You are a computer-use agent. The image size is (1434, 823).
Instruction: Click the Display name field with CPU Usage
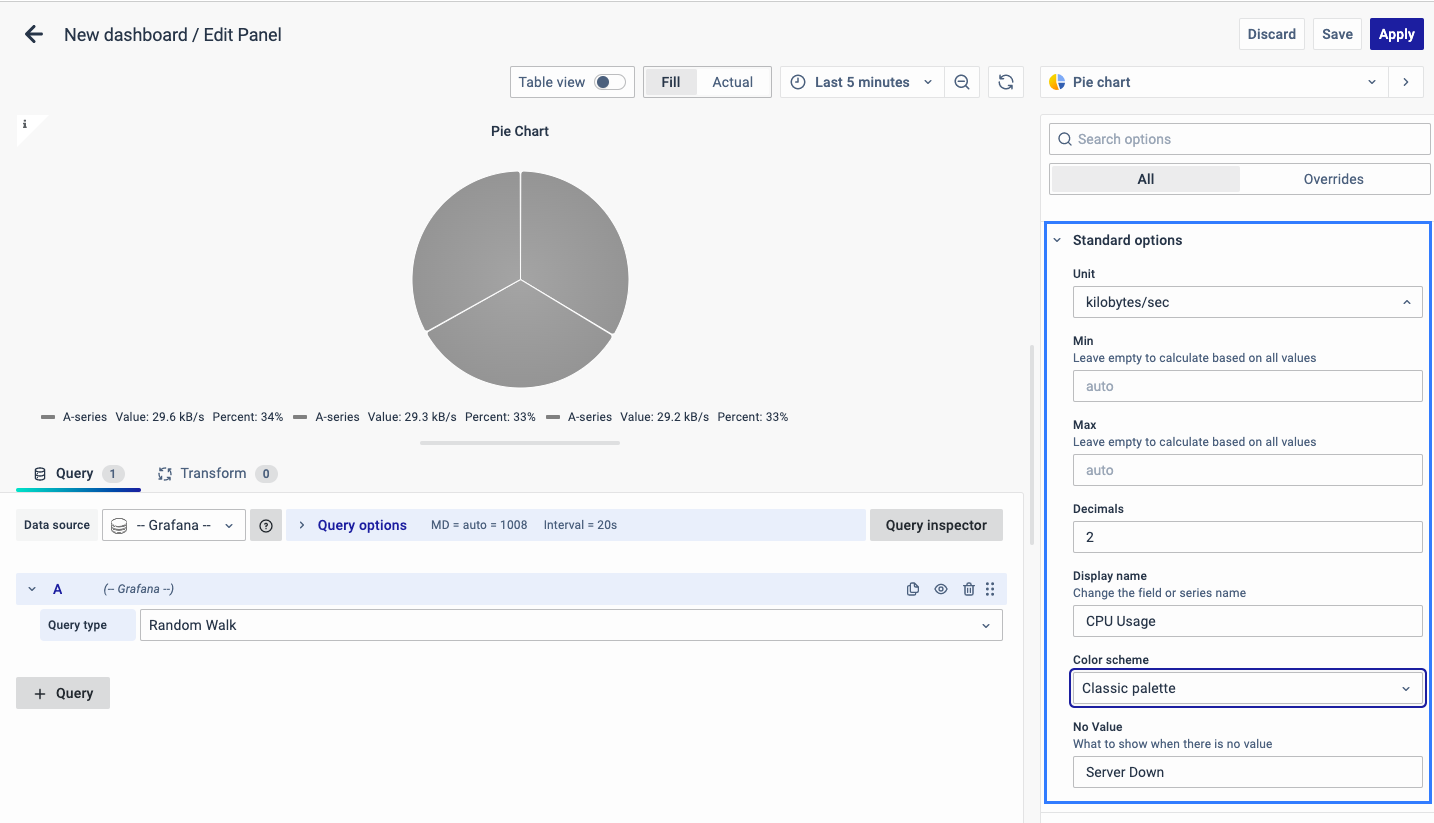[x=1247, y=621]
